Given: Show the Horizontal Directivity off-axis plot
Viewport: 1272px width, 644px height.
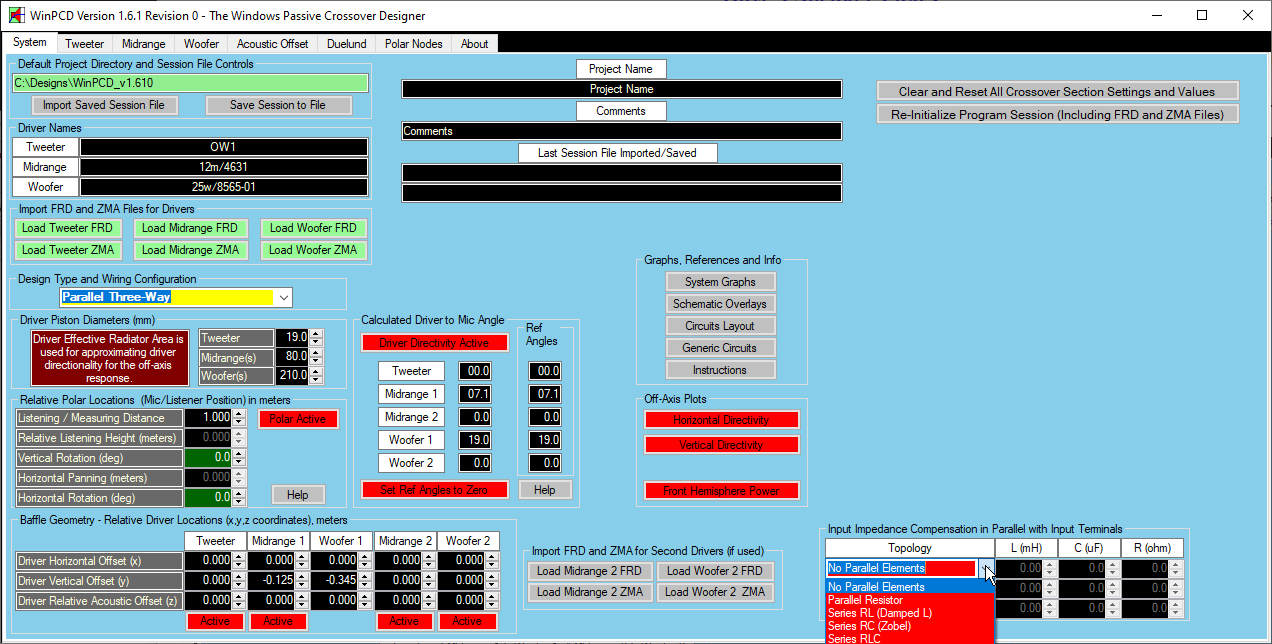Looking at the screenshot, I should pyautogui.click(x=721, y=420).
